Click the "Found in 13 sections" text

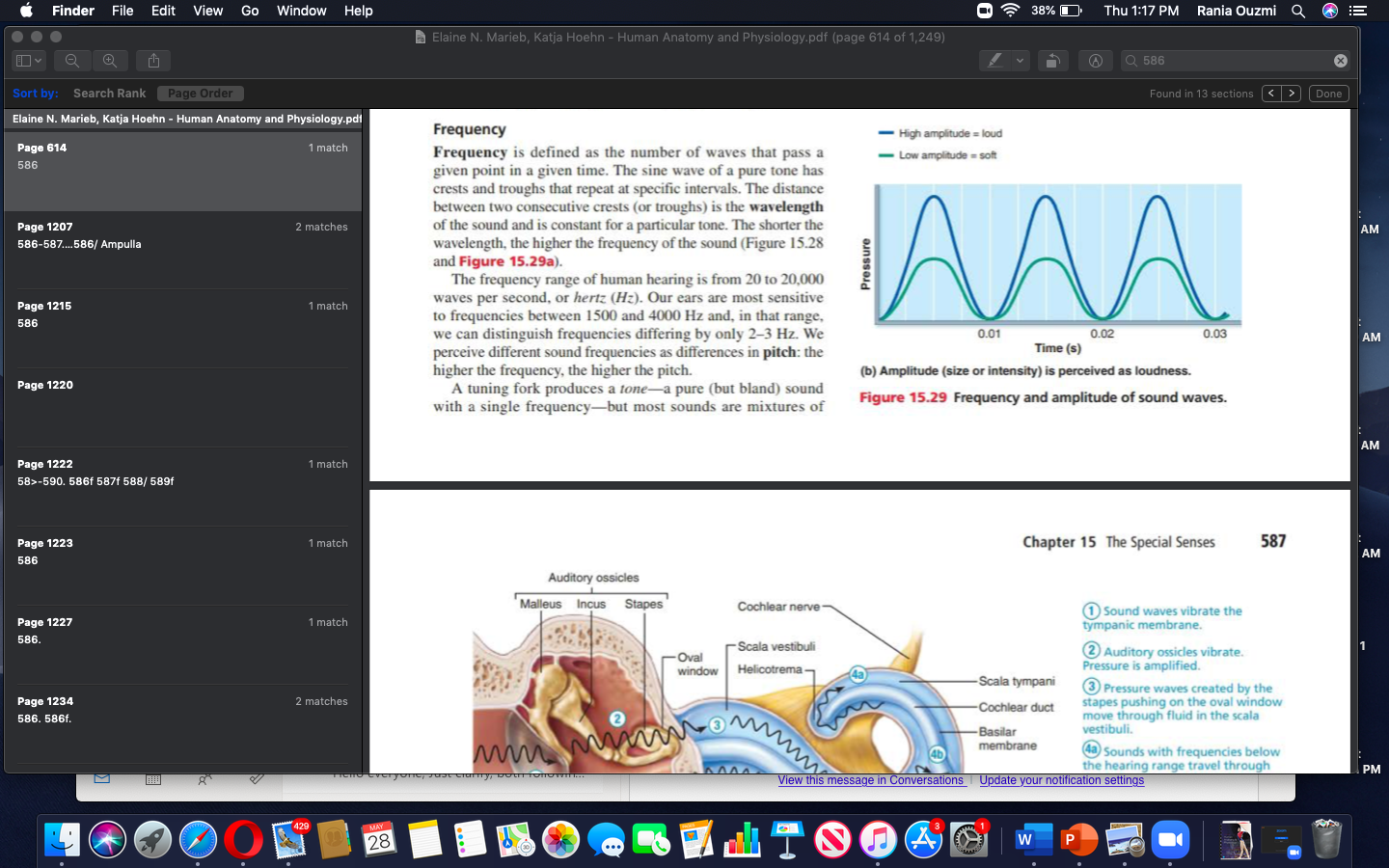pos(1201,94)
